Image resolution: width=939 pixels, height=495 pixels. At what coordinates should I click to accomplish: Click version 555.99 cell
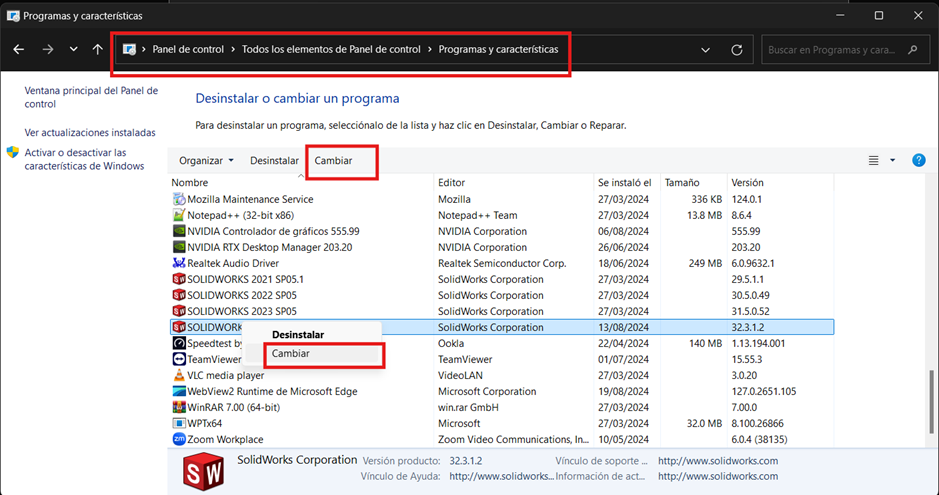coord(746,231)
